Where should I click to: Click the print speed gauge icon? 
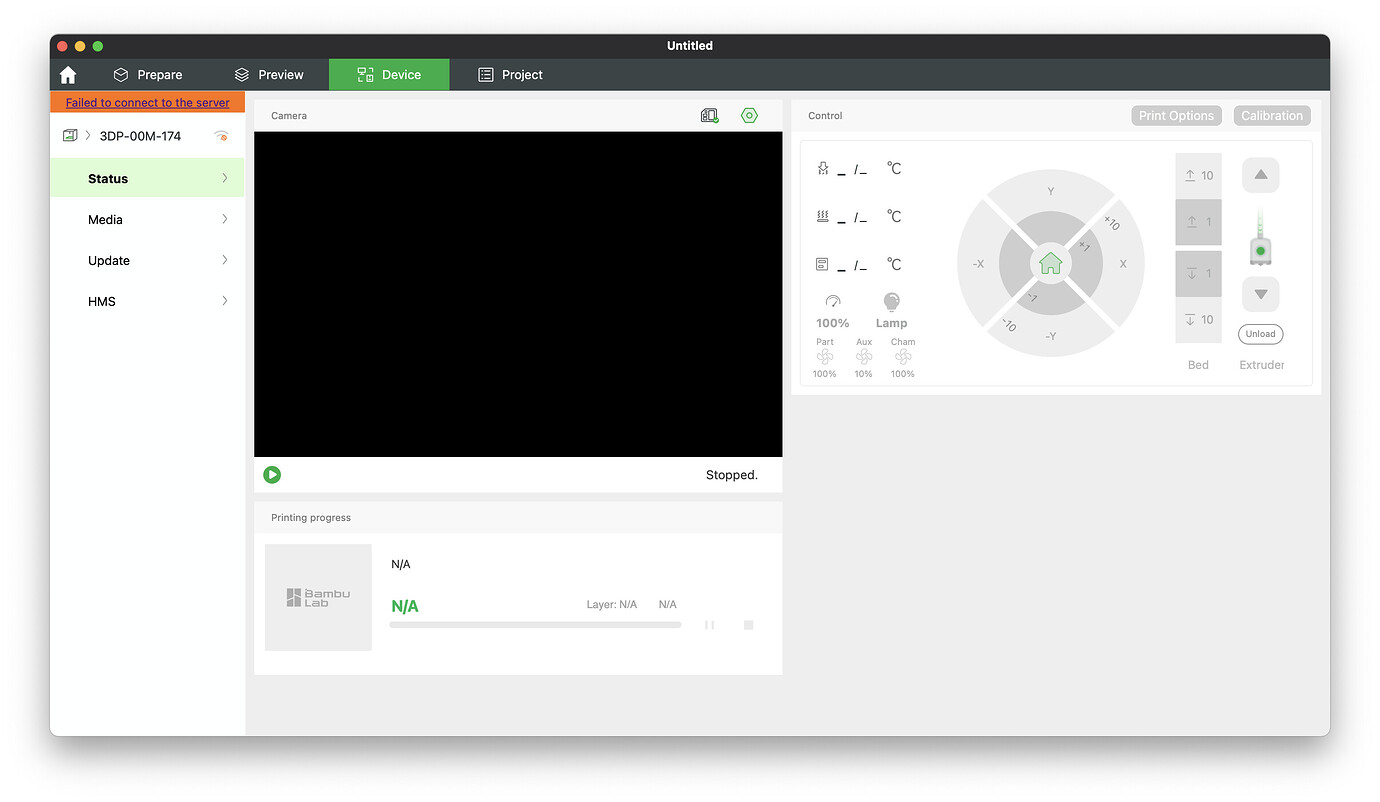[x=833, y=301]
